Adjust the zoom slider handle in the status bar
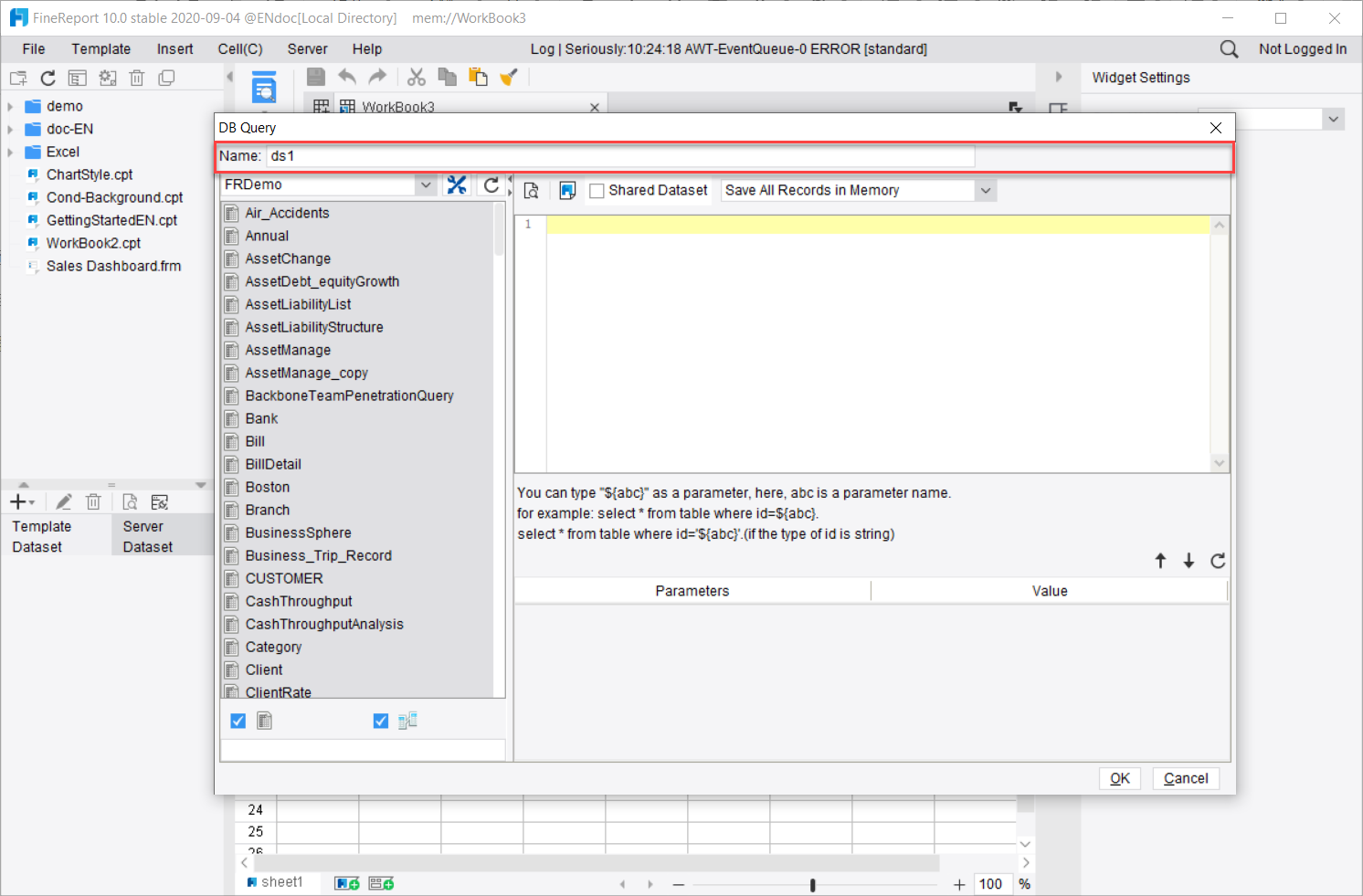Screen dimensions: 1363x896 812,884
